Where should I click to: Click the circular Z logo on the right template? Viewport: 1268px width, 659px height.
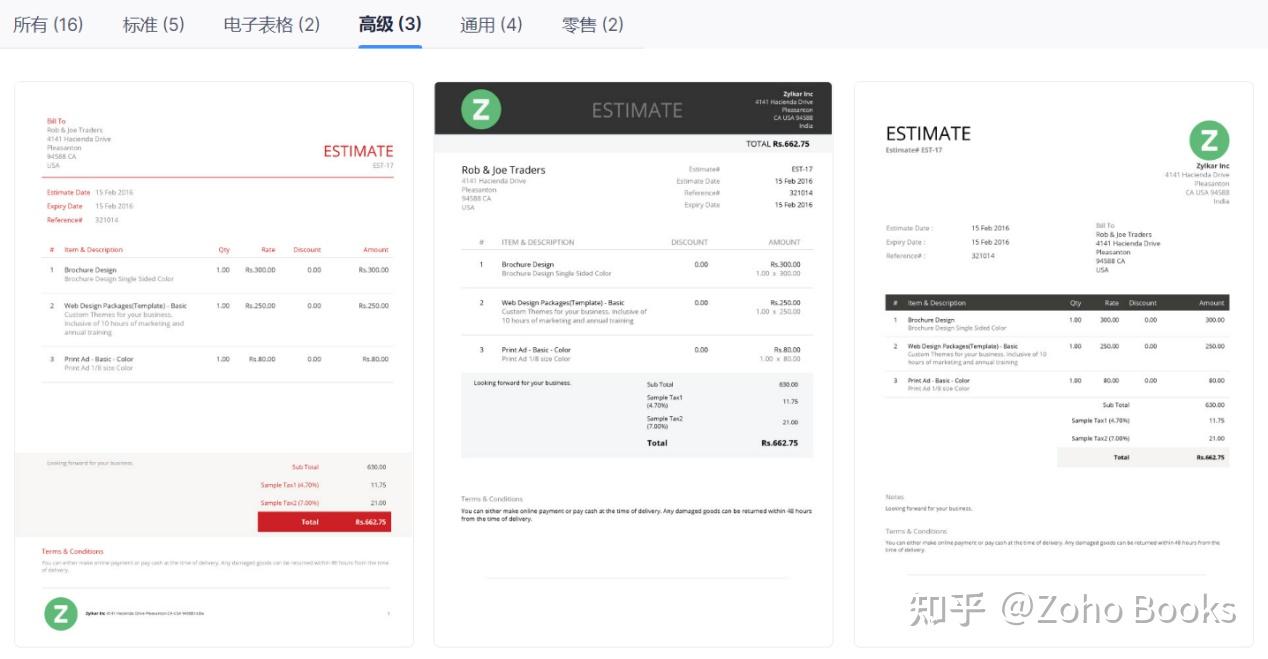(1209, 142)
